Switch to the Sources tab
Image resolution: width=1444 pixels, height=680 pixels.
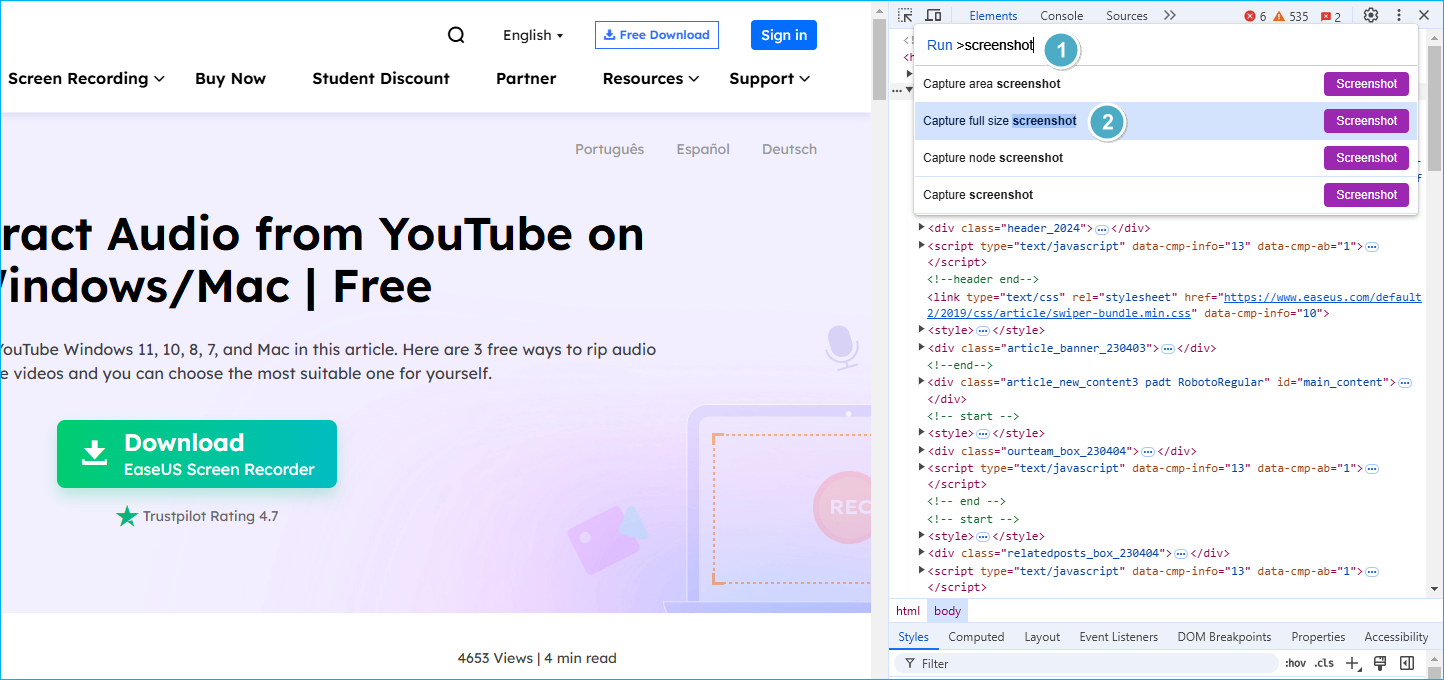click(x=1127, y=16)
